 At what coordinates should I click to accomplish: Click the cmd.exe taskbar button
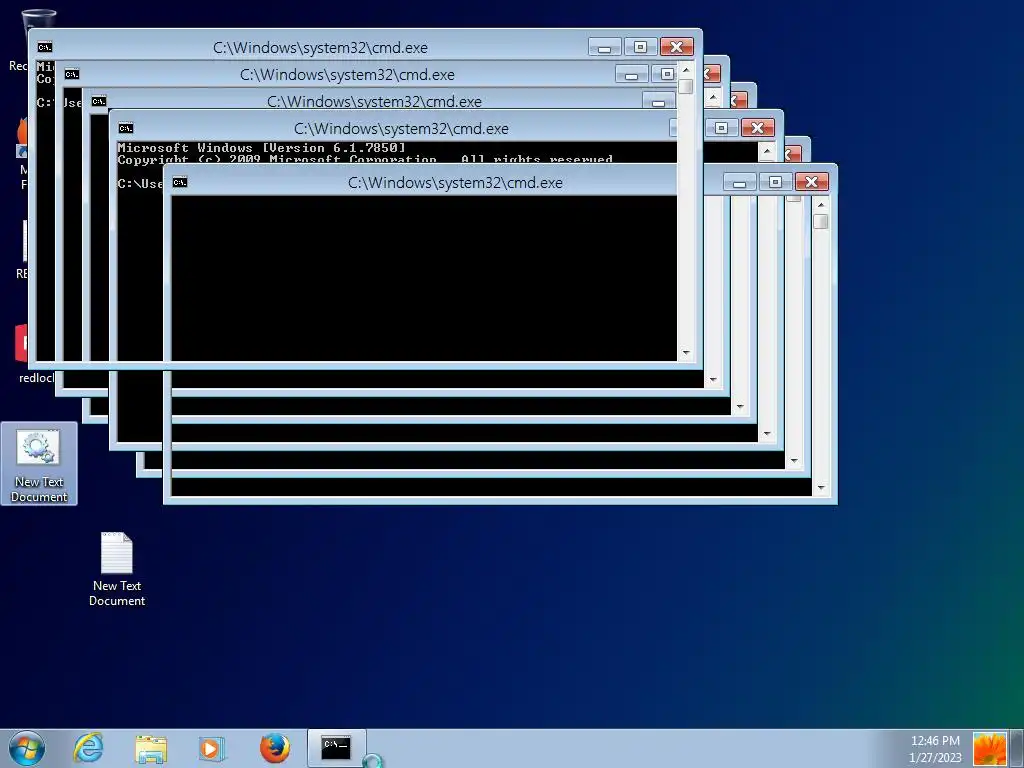[336, 748]
